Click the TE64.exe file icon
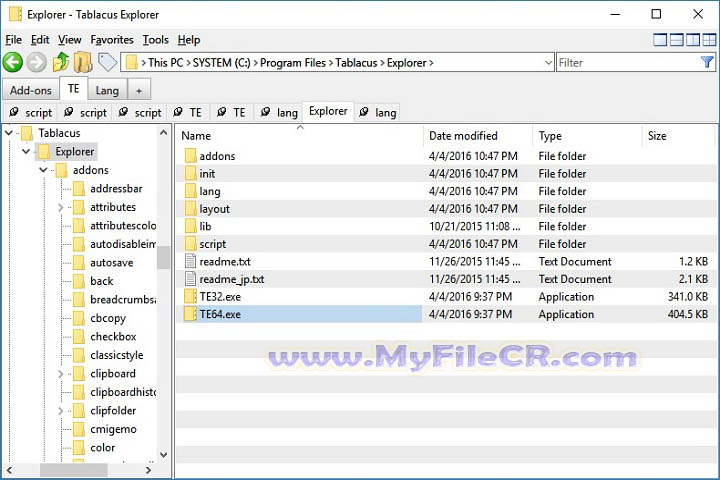Viewport: 720px width, 480px height. pyautogui.click(x=190, y=314)
